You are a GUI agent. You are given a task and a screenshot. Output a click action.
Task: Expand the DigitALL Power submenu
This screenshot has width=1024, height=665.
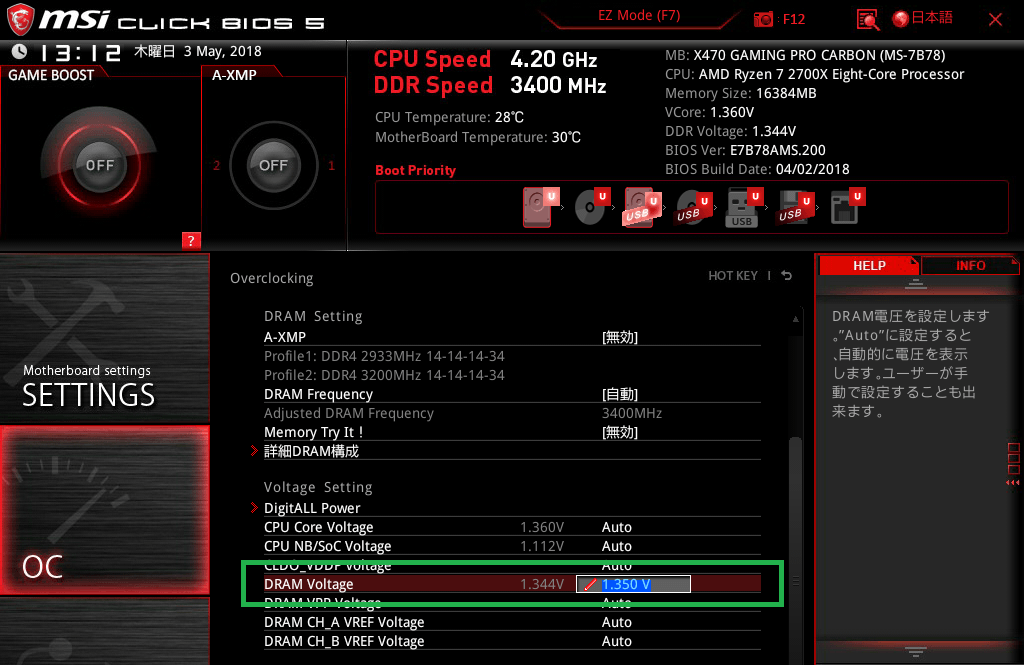point(312,508)
